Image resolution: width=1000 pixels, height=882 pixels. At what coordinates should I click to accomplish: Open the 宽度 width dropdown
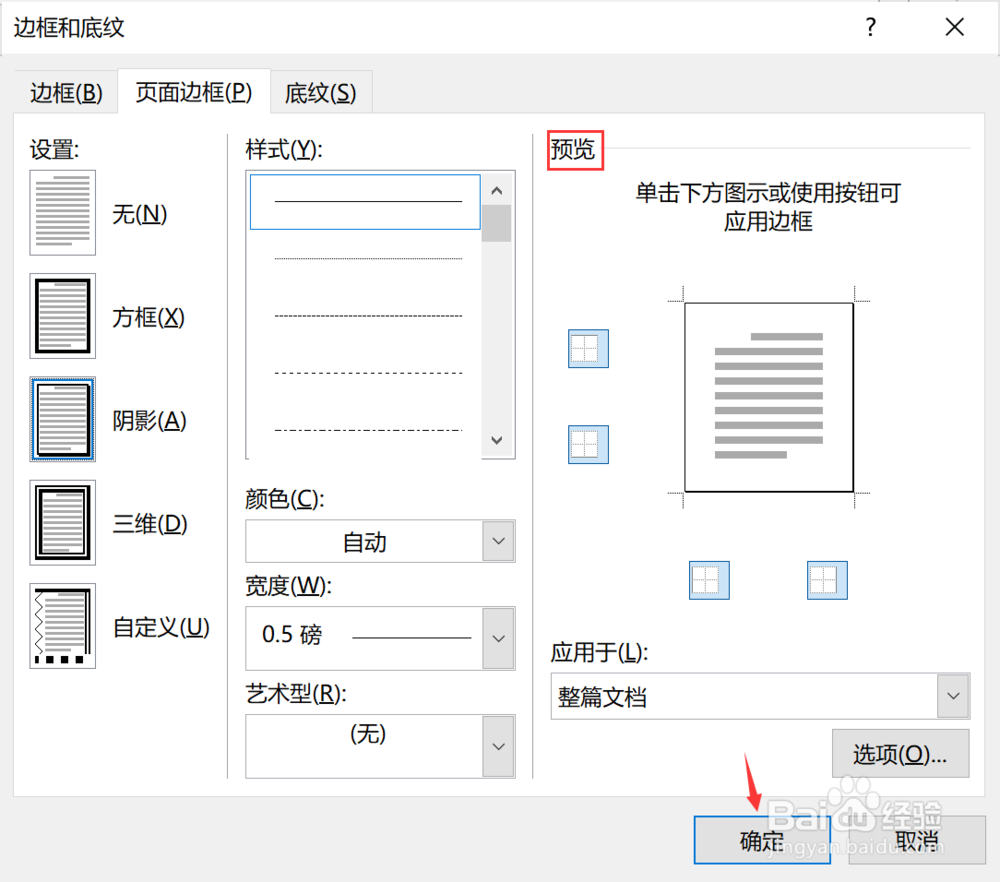tap(497, 638)
